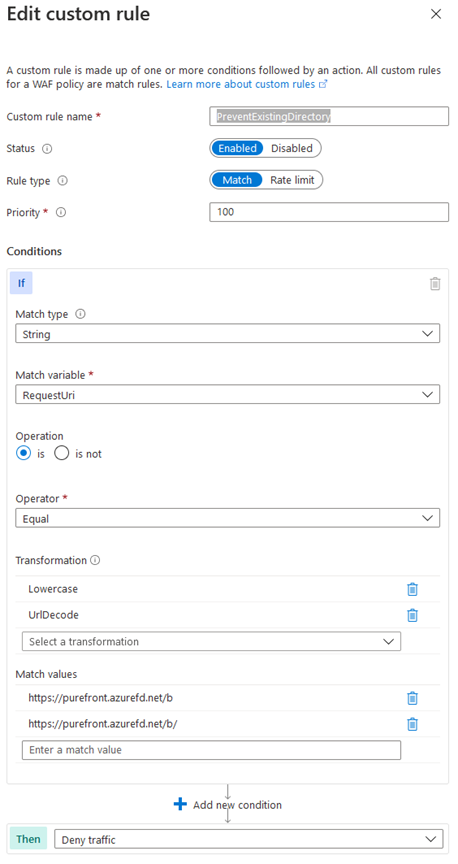Screen dimensions: 458x864
Task: Select the 'is not' operation
Action: coord(62,454)
